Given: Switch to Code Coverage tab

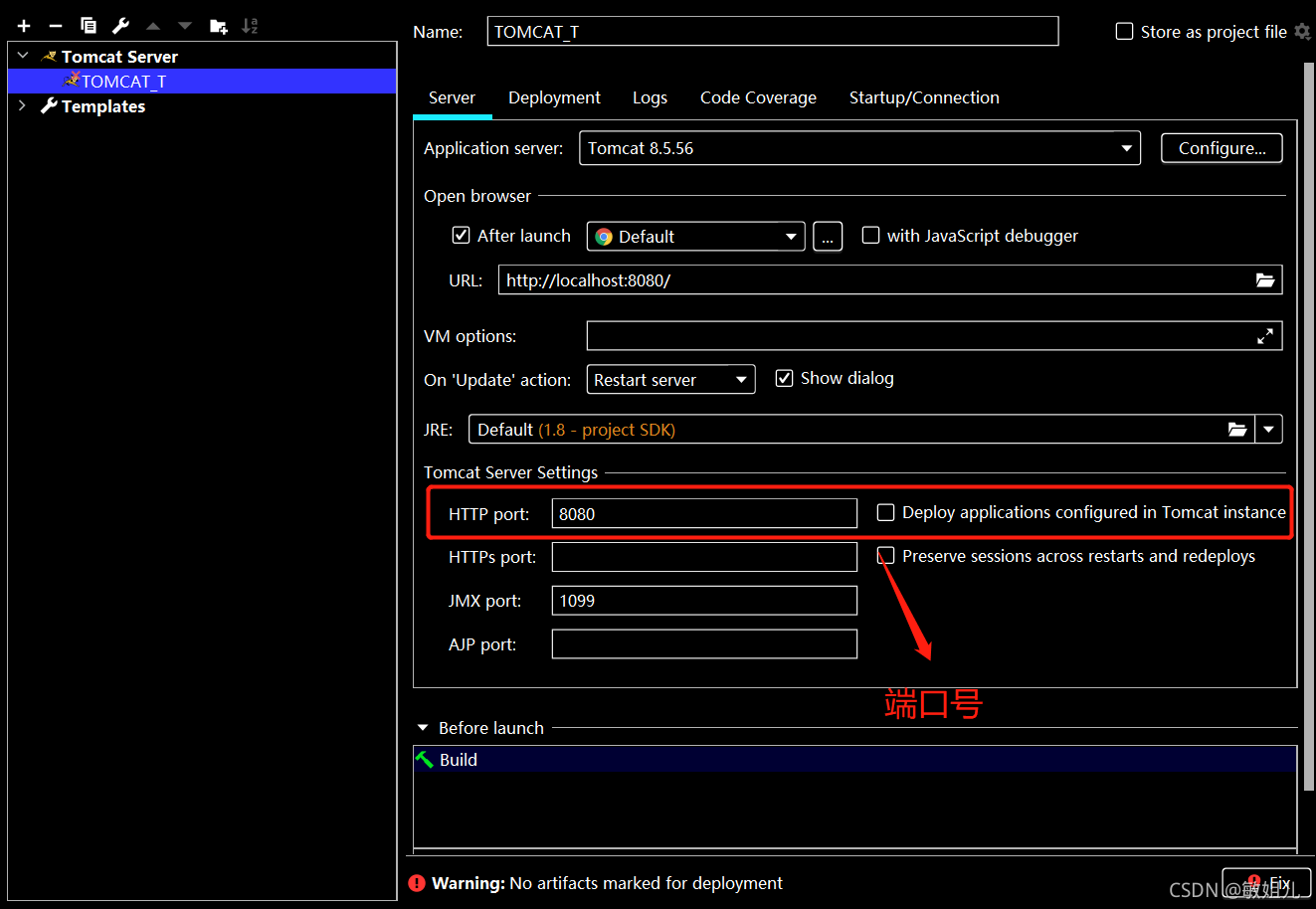Looking at the screenshot, I should click(x=758, y=97).
